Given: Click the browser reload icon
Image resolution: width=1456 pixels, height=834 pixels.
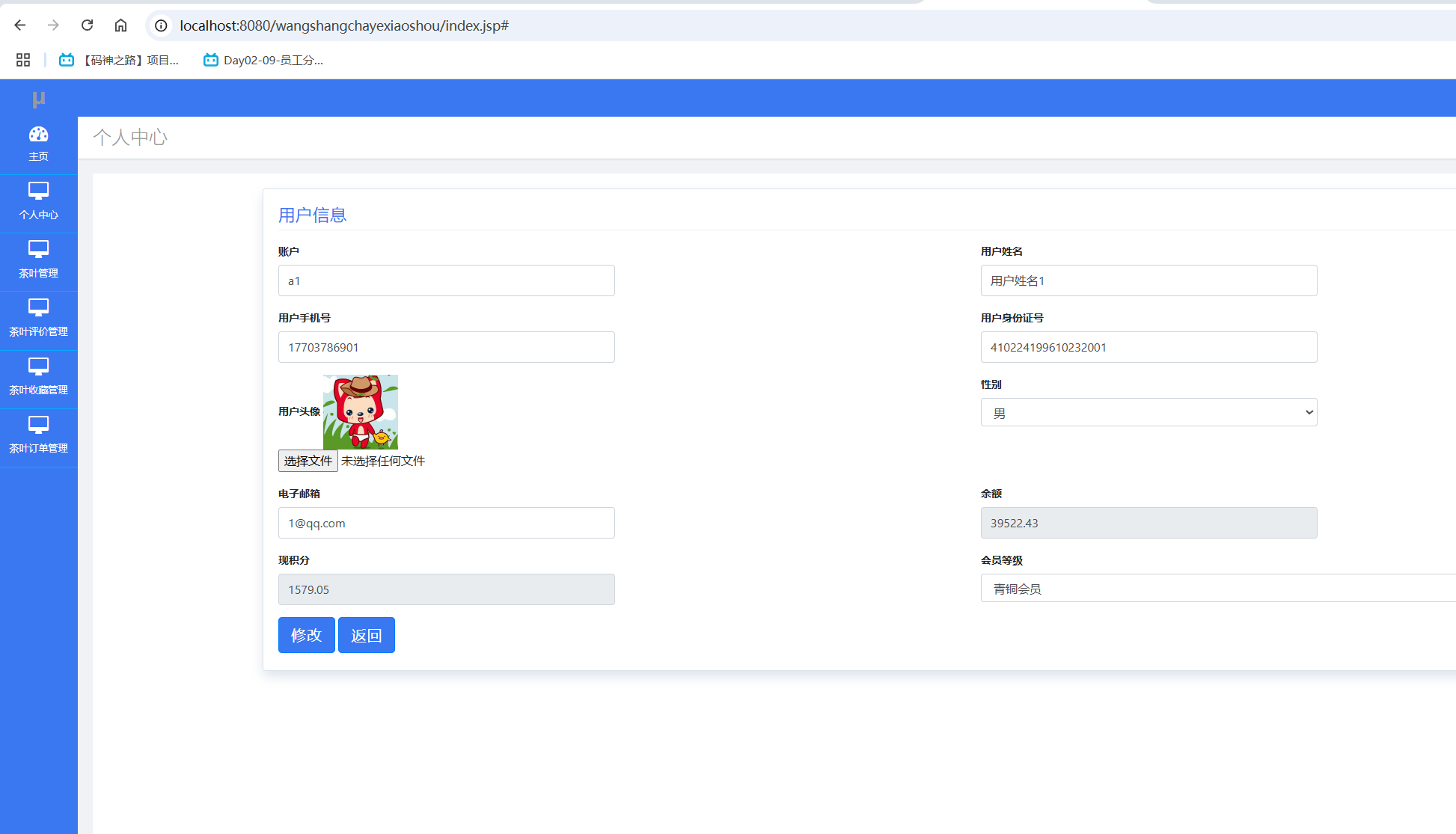Looking at the screenshot, I should pos(87,25).
